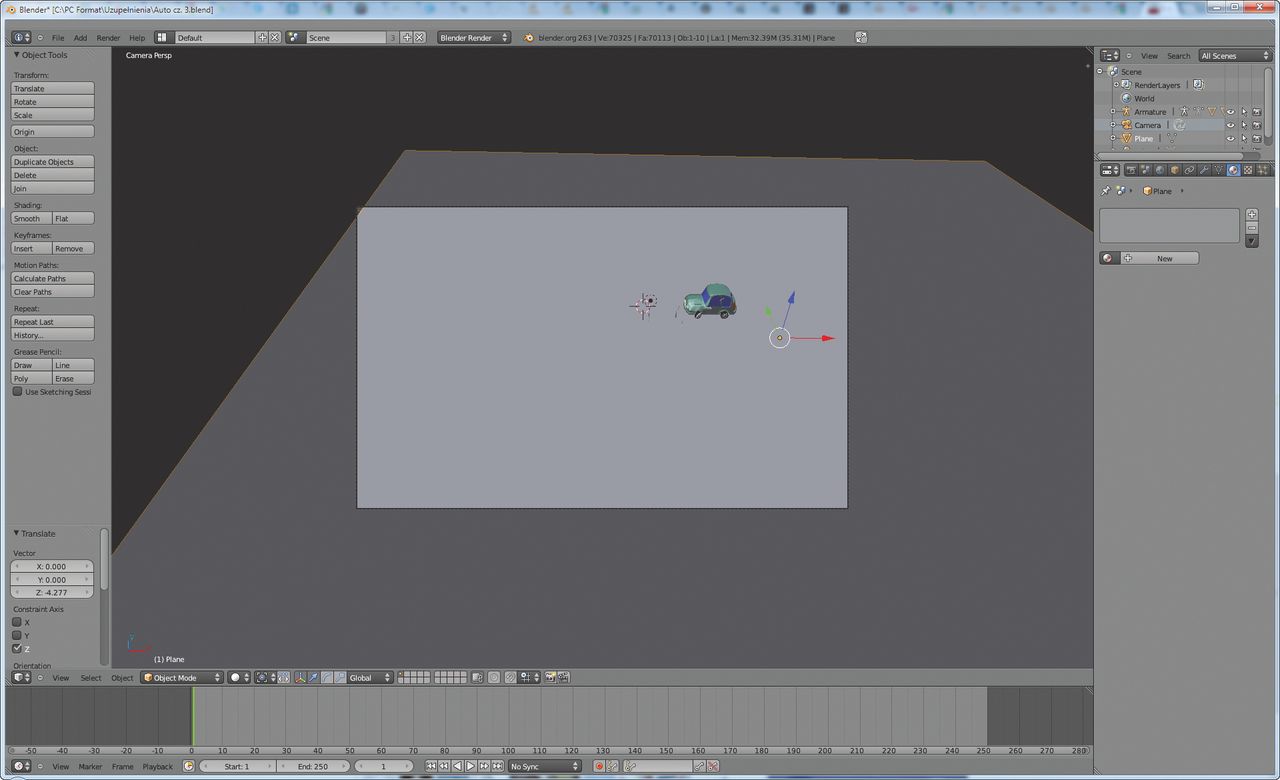Open the Render menu
Viewport: 1280px width, 780px height.
(108, 38)
